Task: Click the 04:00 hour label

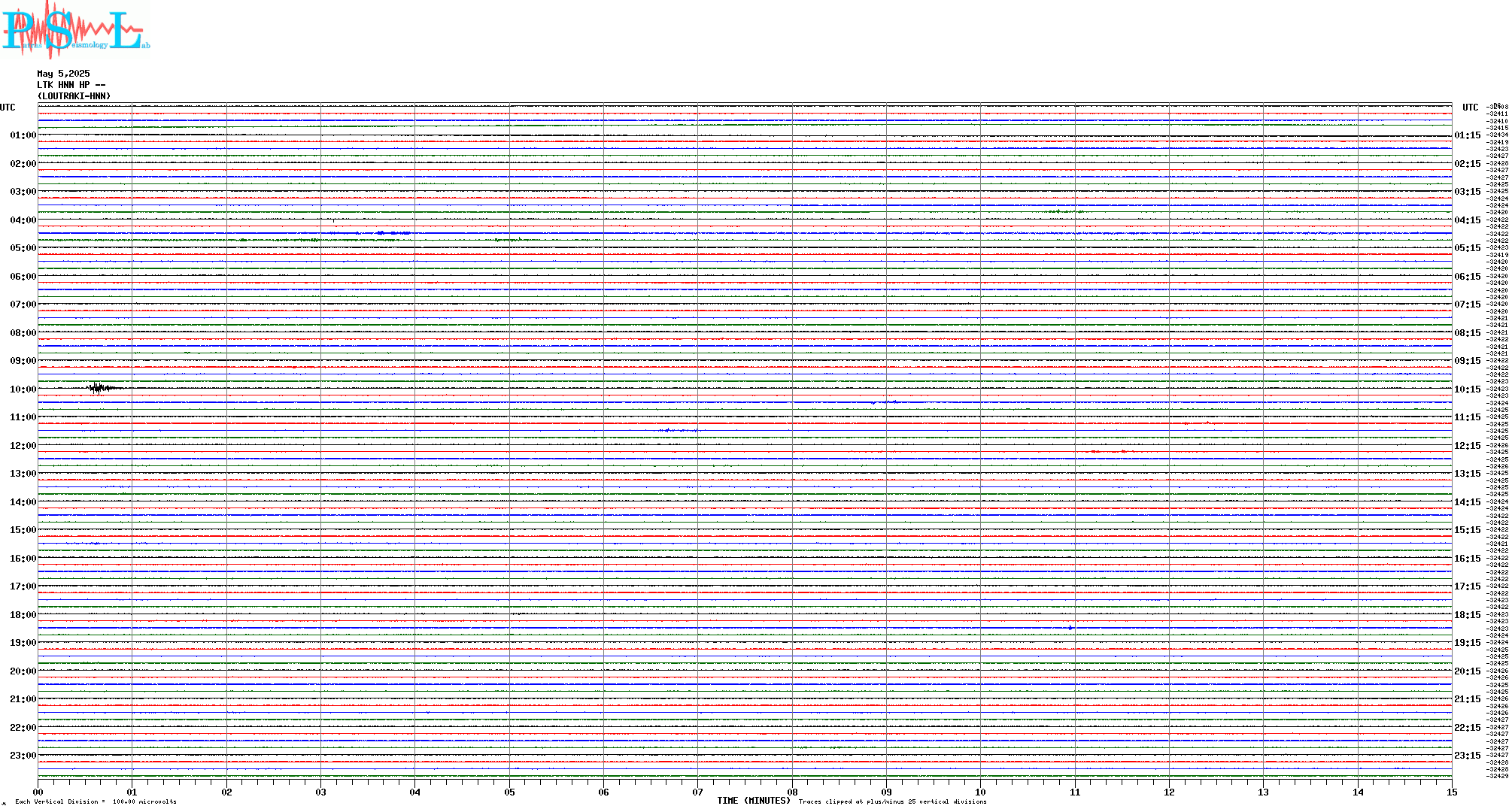Action: pyautogui.click(x=23, y=220)
